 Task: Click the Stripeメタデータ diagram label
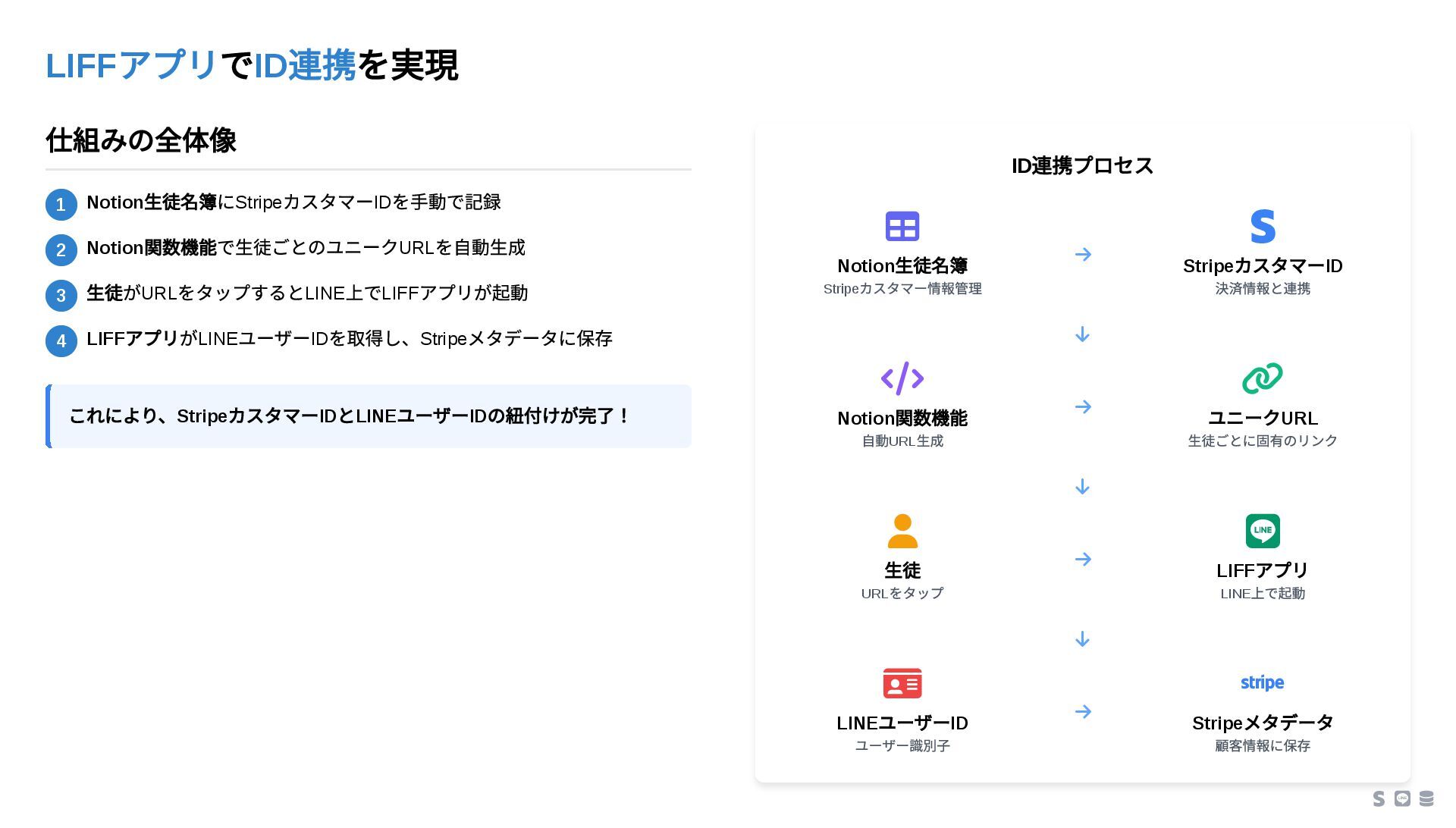click(x=1263, y=723)
